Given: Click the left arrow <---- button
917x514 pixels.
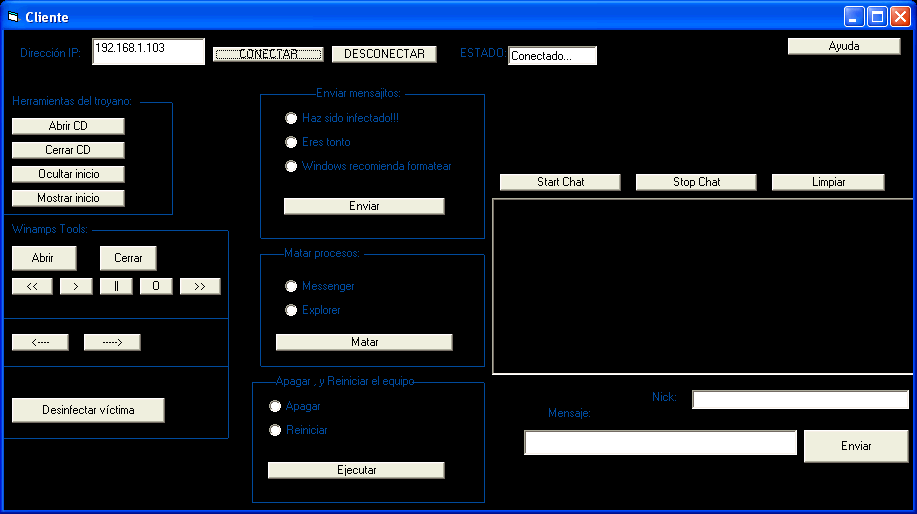Looking at the screenshot, I should (40, 342).
